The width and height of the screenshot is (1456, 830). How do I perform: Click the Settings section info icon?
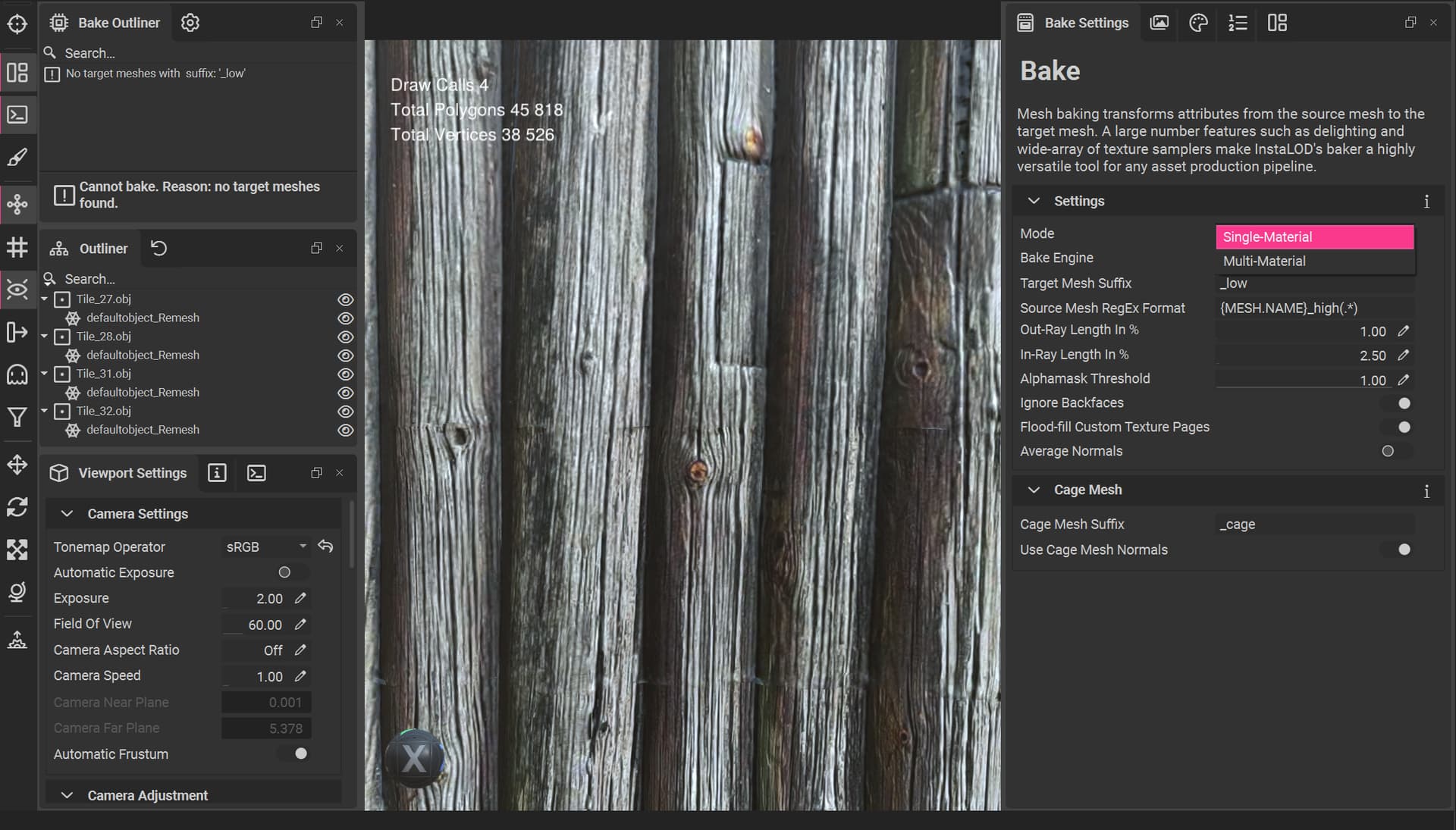(x=1426, y=202)
